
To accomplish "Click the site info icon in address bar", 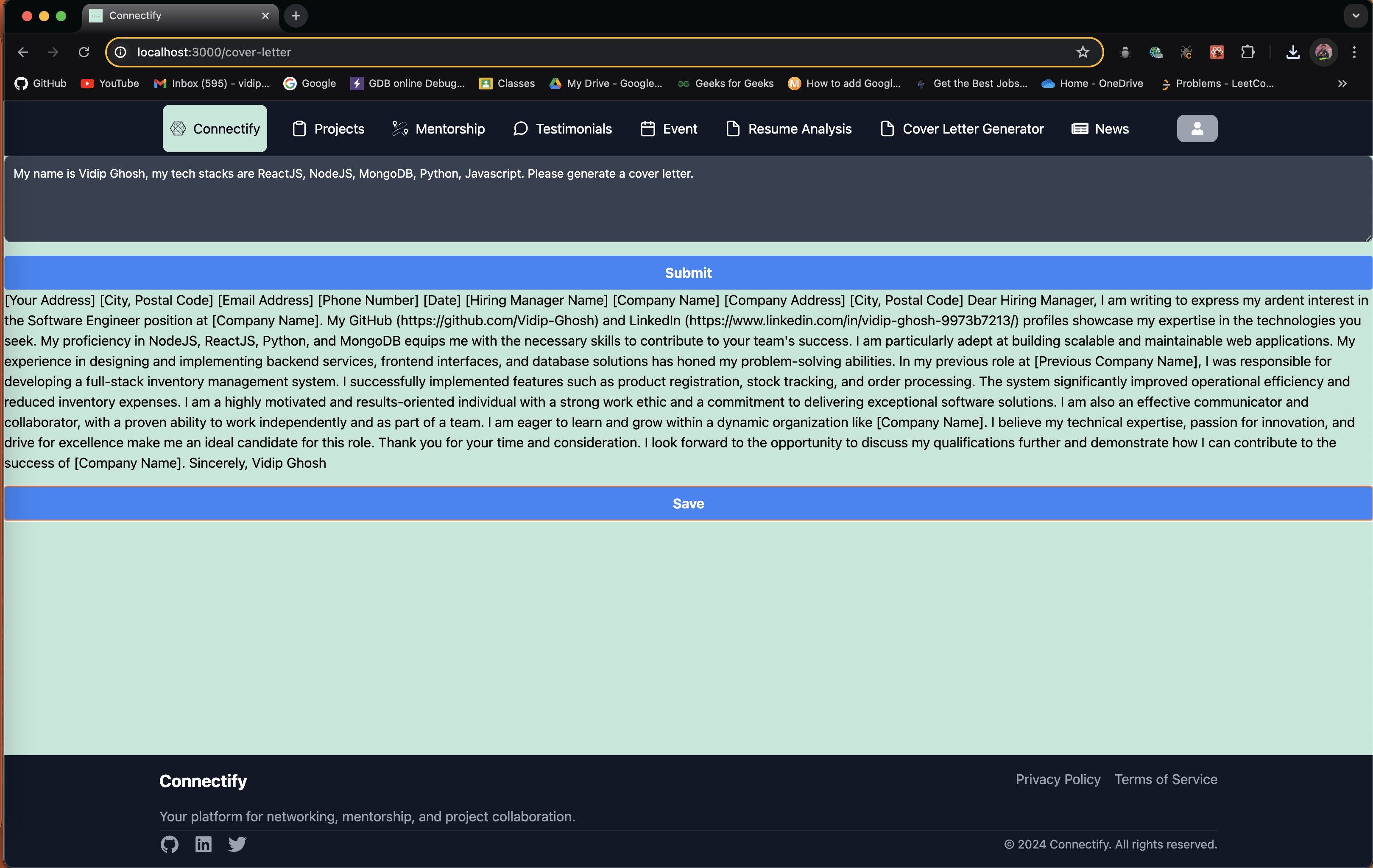I will (121, 53).
